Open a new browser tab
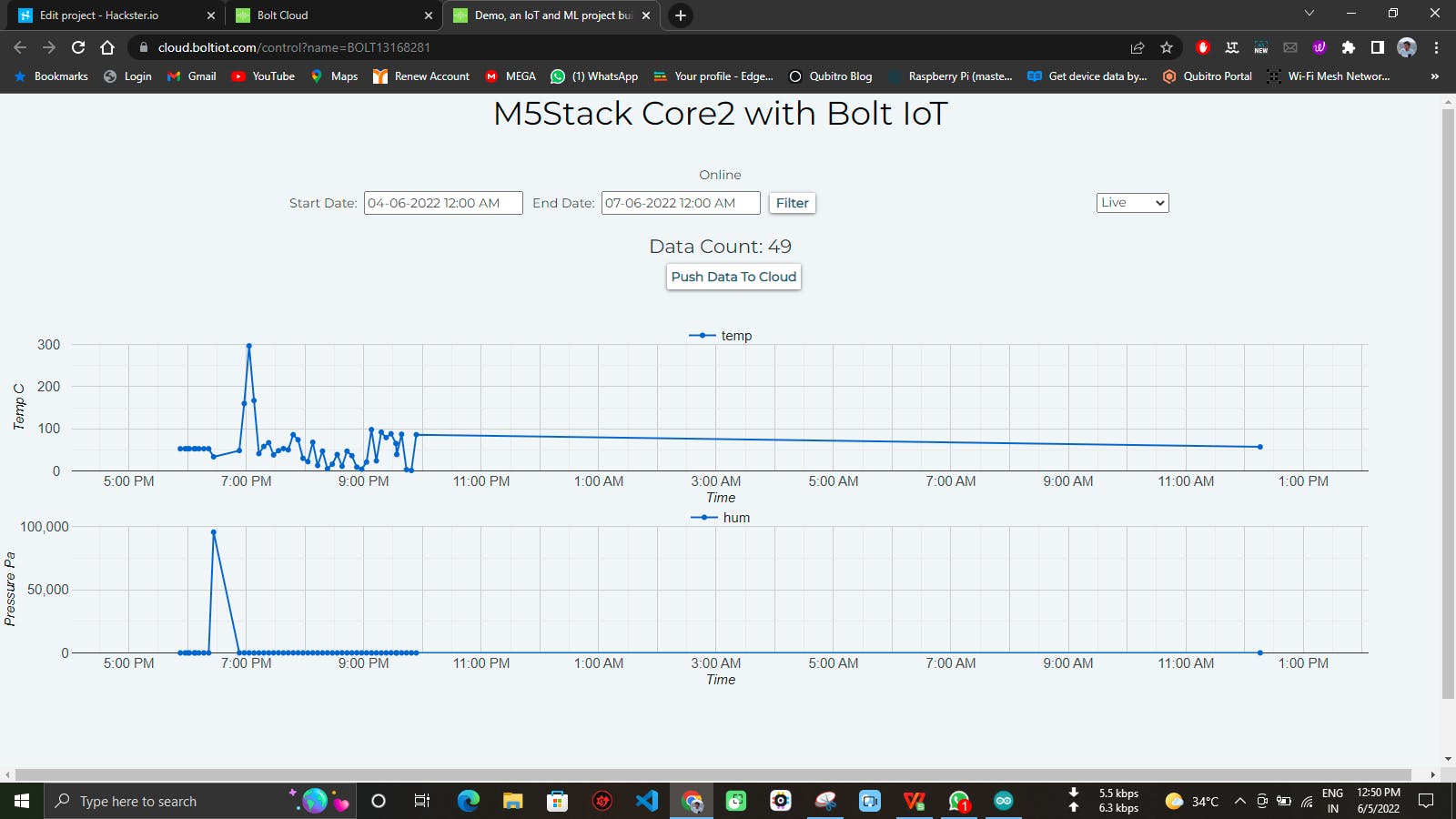 [x=680, y=15]
